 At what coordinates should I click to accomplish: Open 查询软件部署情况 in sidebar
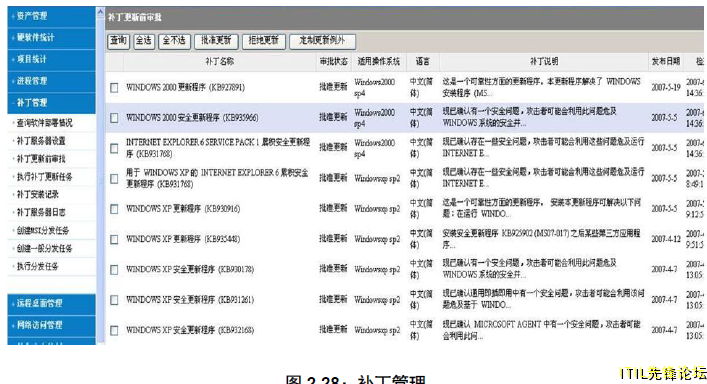click(x=45, y=123)
